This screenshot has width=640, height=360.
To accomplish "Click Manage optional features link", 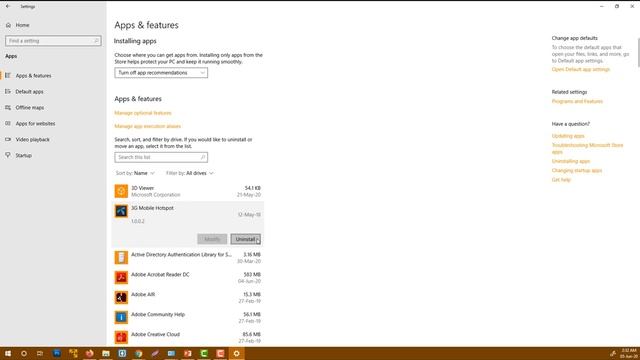I will [143, 113].
